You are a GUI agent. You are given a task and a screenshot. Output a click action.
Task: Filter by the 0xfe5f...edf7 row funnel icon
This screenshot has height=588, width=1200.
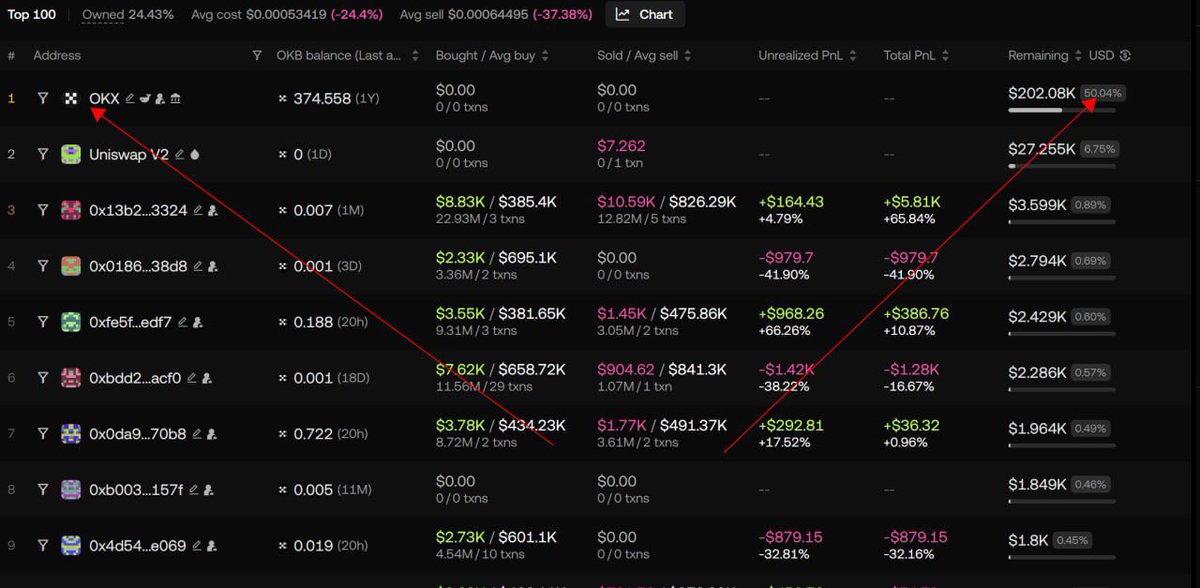pos(43,322)
